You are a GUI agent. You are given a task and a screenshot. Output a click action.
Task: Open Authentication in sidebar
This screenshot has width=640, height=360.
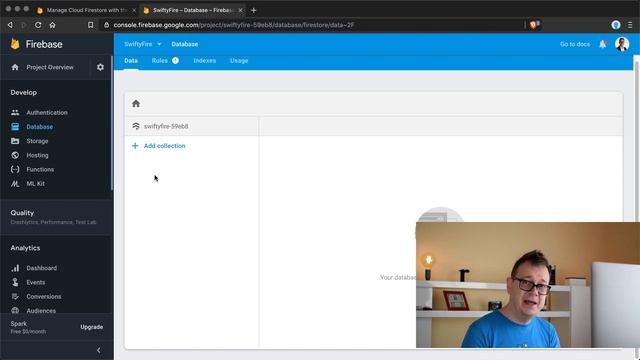pos(47,113)
